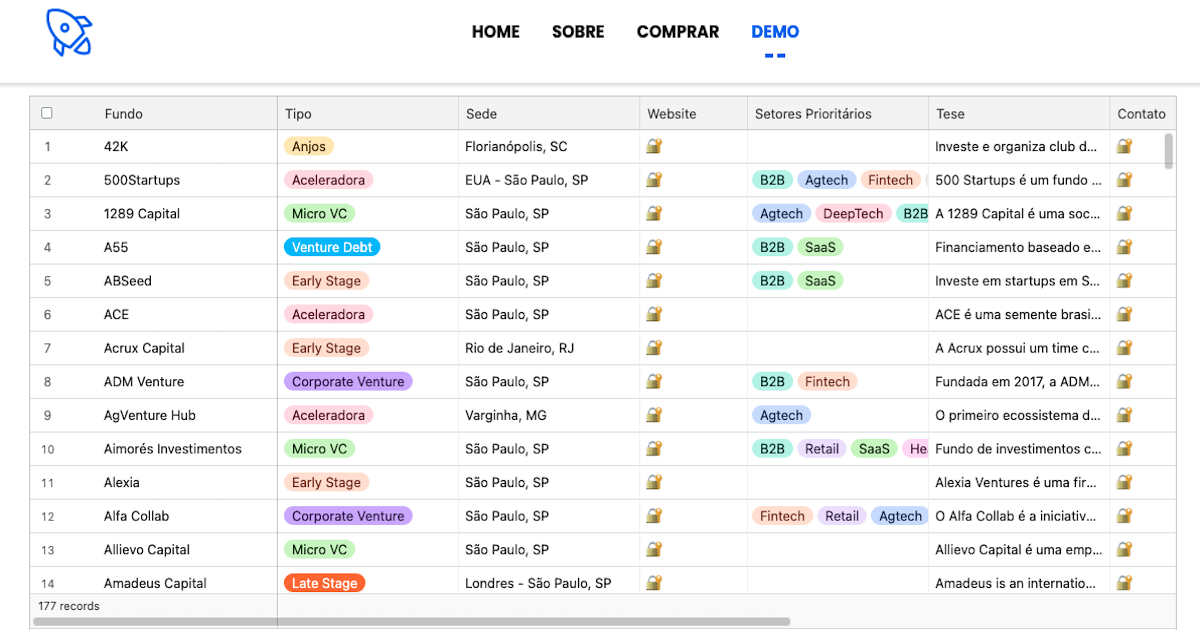Screen dimensions: 1200x630
Task: Click the Contato lock icon for 1289 Capital
Action: 1124,213
